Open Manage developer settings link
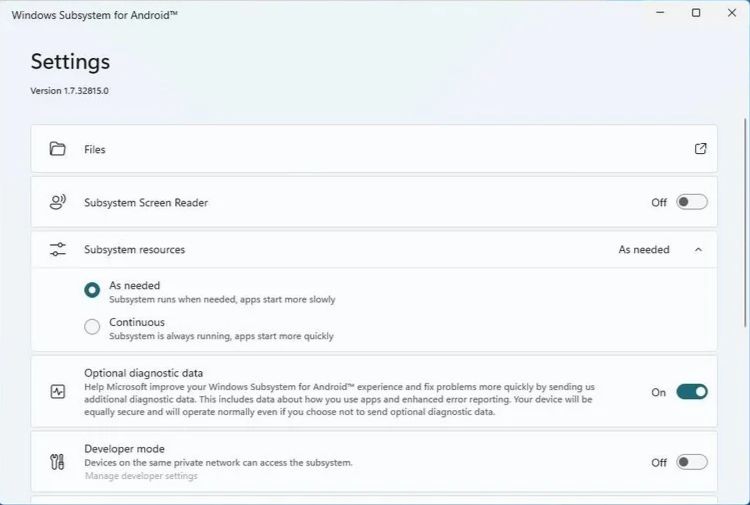 click(x=141, y=476)
